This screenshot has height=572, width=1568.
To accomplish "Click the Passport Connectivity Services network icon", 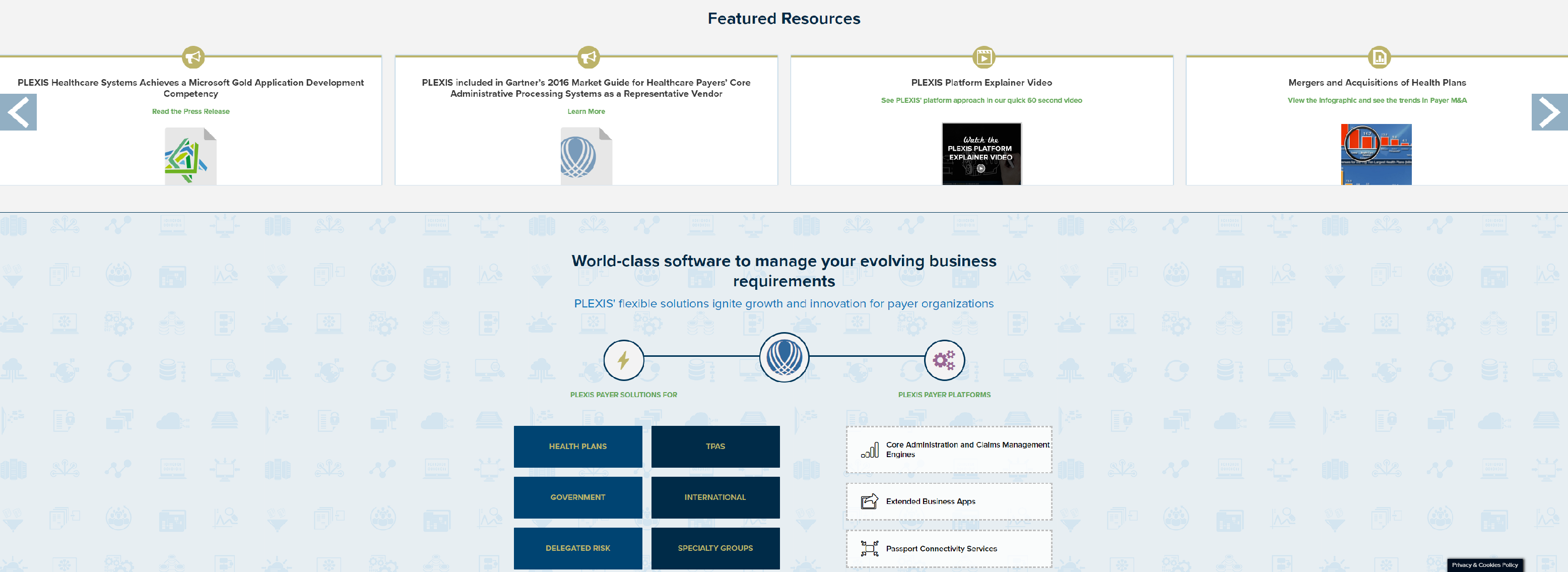I will tap(869, 548).
